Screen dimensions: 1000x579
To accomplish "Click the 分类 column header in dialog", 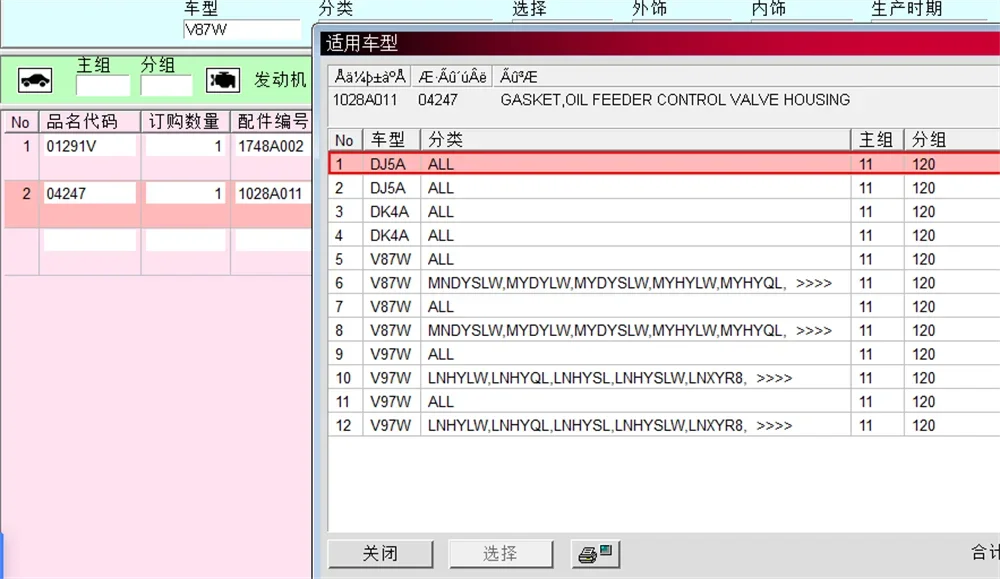I will [x=635, y=140].
